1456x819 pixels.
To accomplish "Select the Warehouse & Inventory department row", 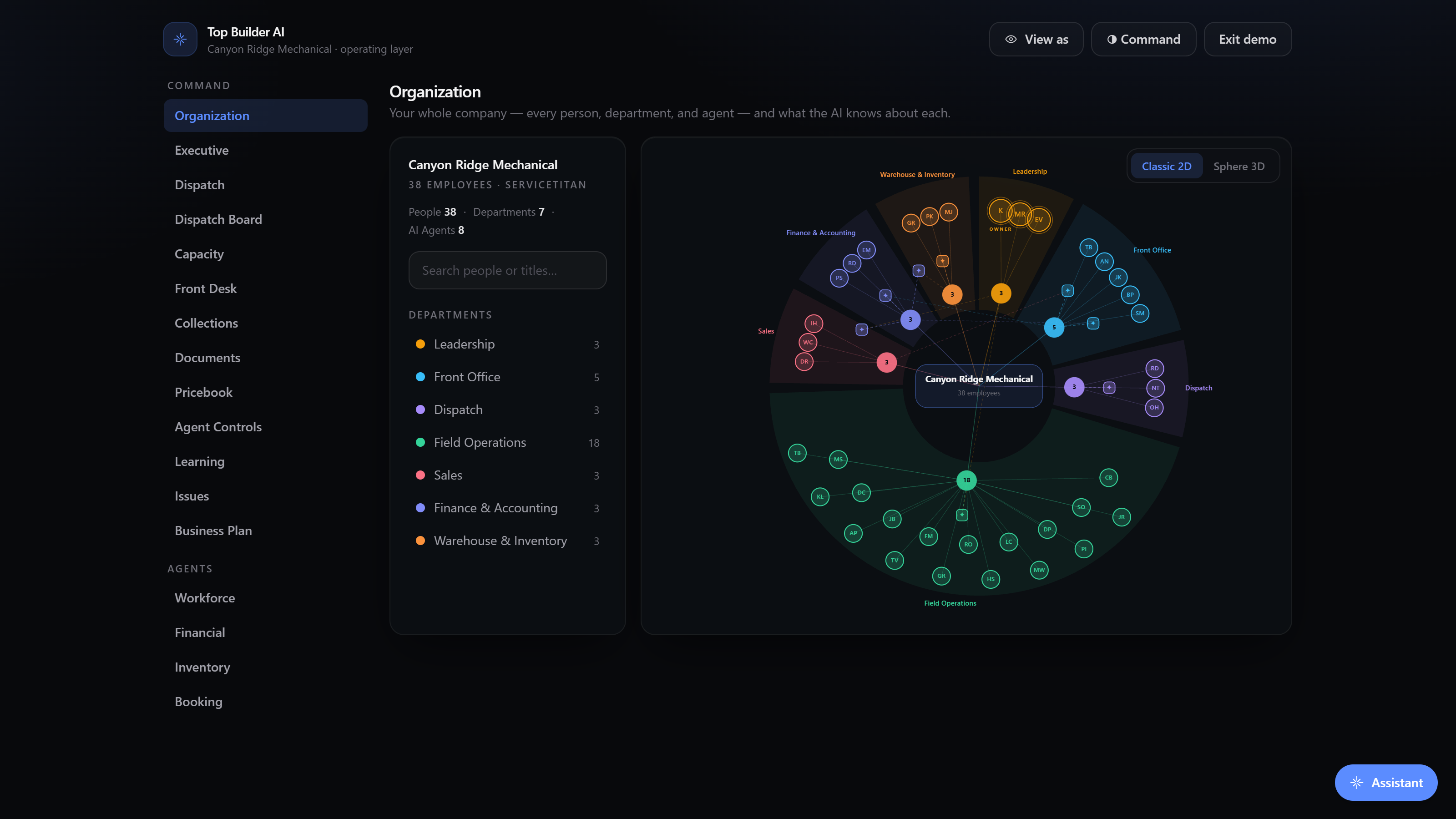I will tap(507, 541).
